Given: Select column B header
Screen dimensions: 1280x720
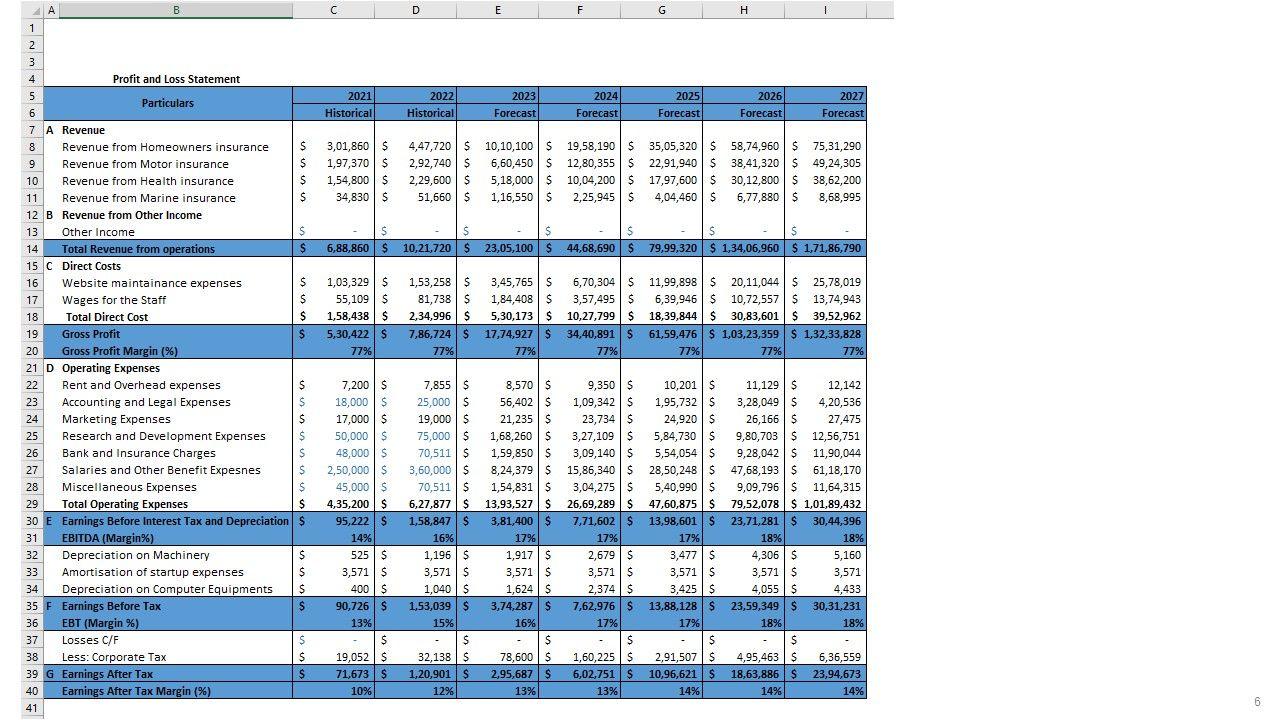Looking at the screenshot, I should point(176,10).
